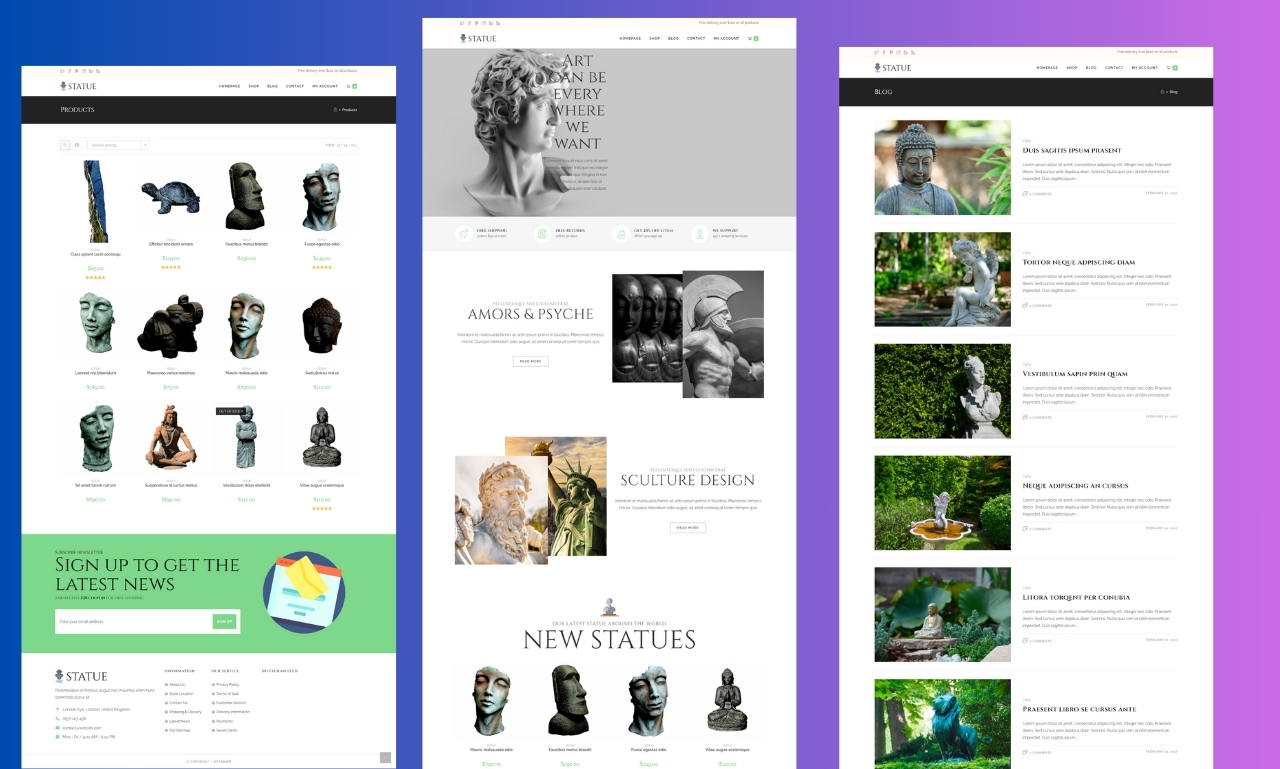This screenshot has height=769, width=1280.
Task: Click the scroll-to-top arrow button
Action: (385, 758)
